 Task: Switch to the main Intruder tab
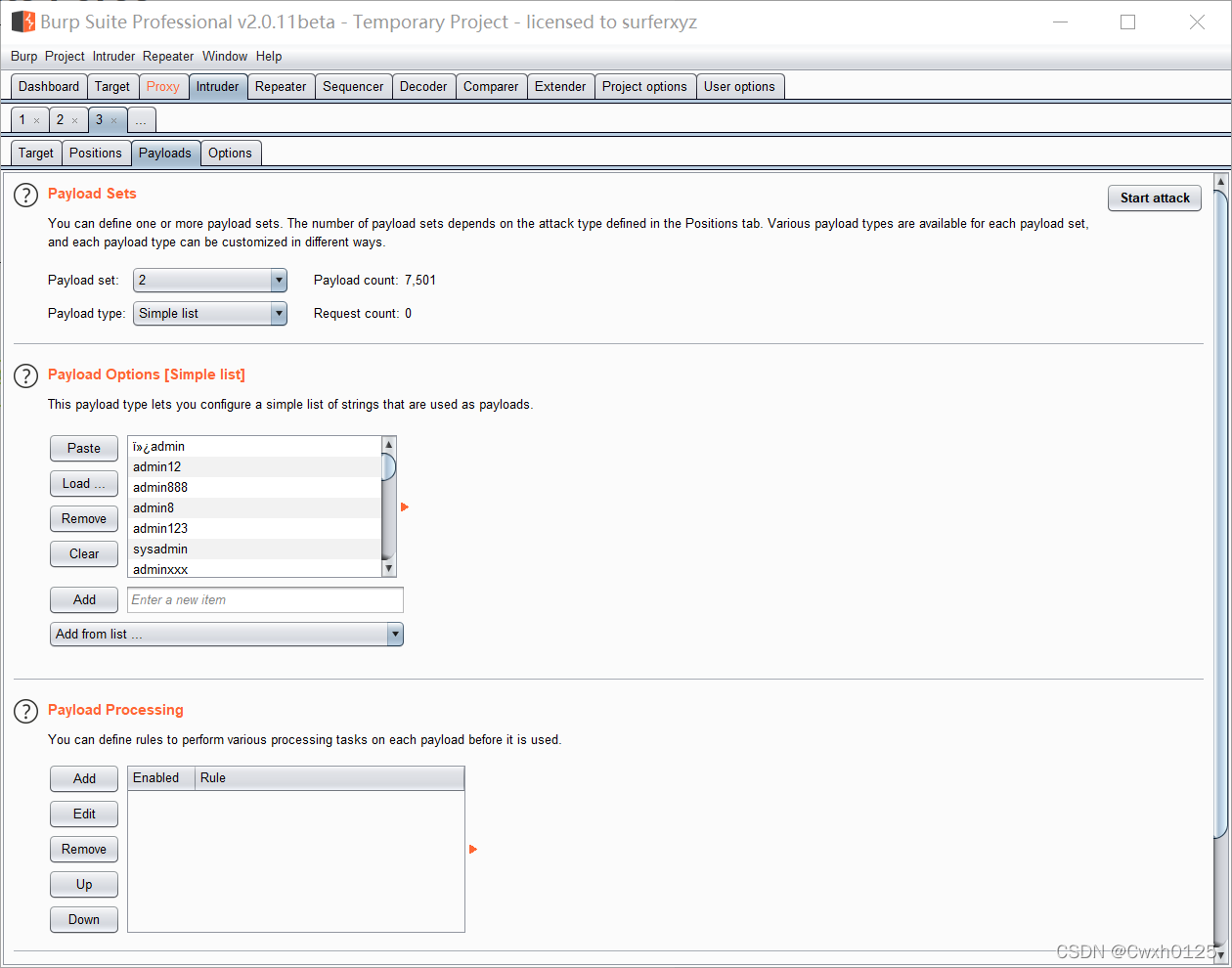click(217, 87)
